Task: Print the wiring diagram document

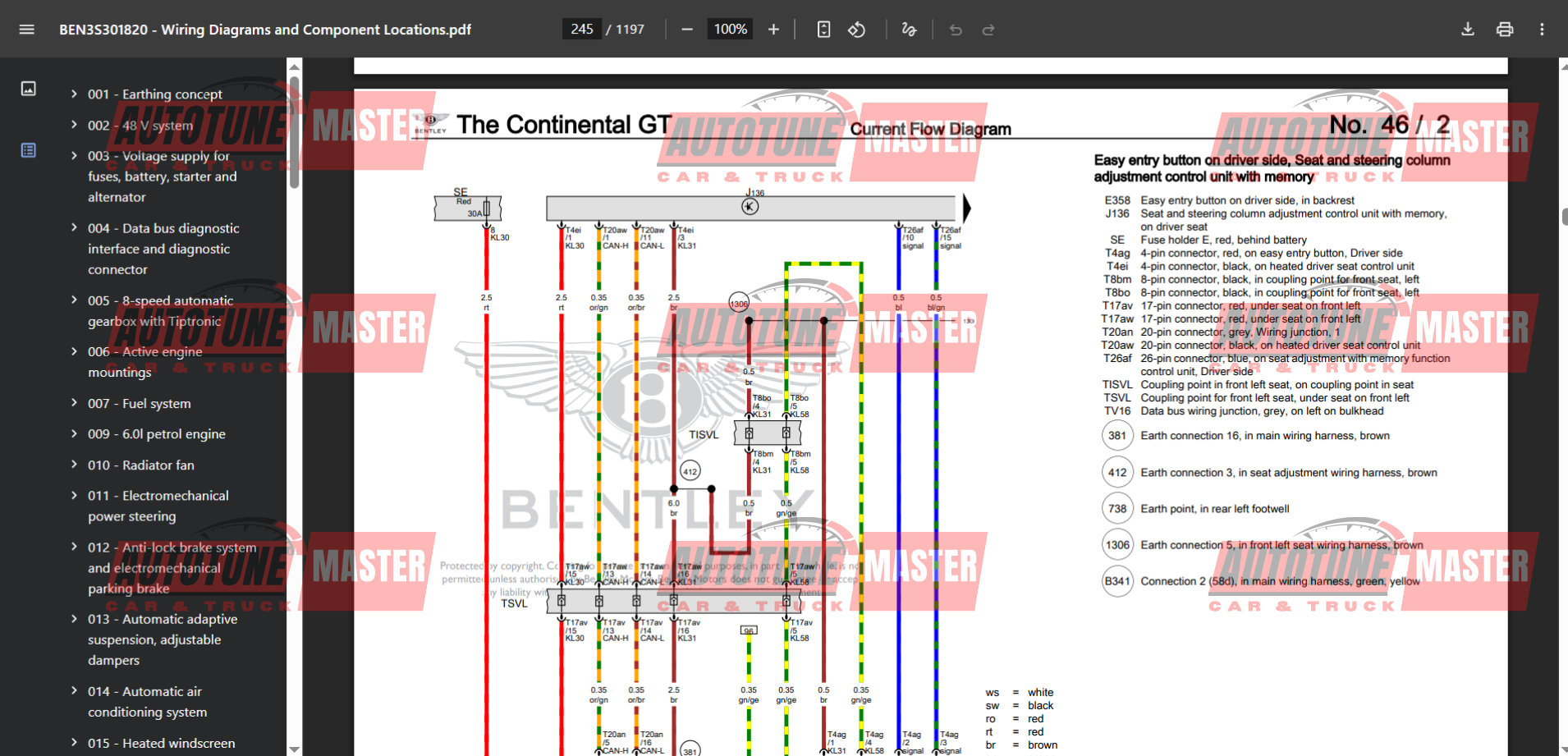Action: click(1504, 30)
